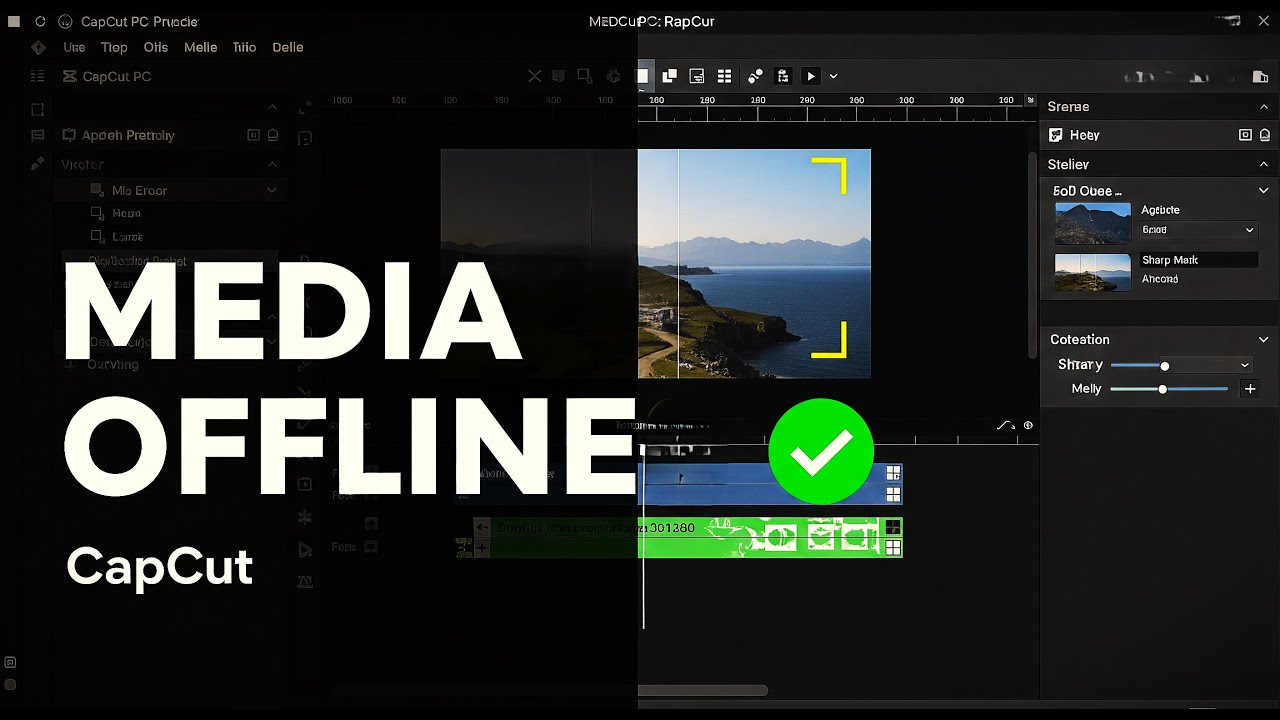Image resolution: width=1280 pixels, height=720 pixels.
Task: Collapse the Steliev panel section
Action: [x=1263, y=164]
